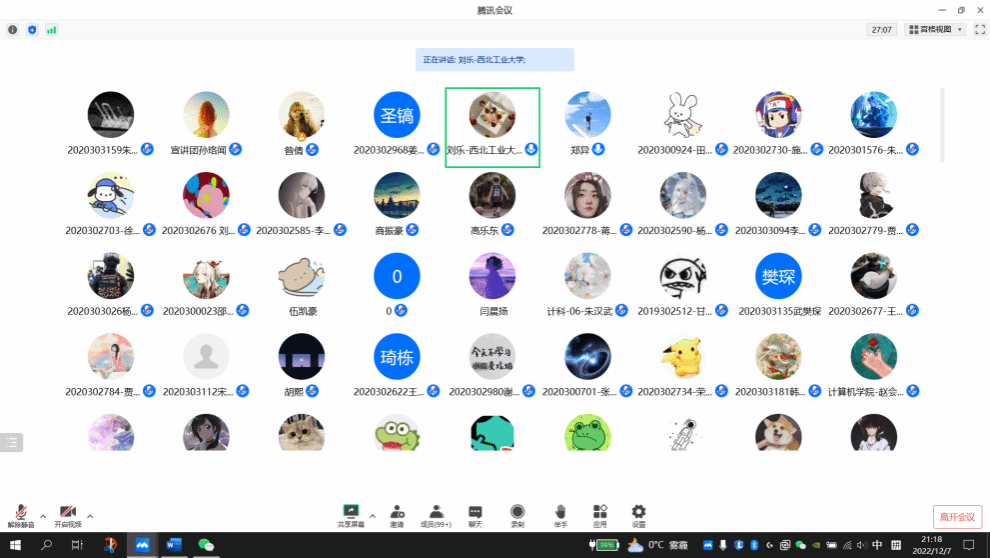The height and width of the screenshot is (558, 990).
Task: Check network signal status icon
Action: pos(51,30)
